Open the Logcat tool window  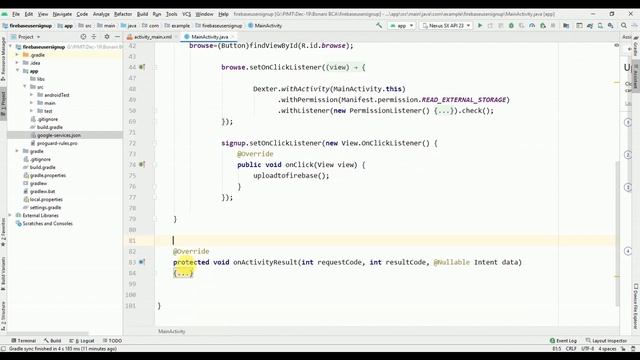point(82,340)
